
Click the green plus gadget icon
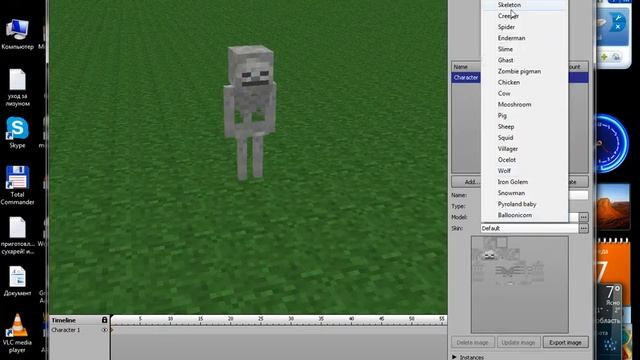(604, 57)
